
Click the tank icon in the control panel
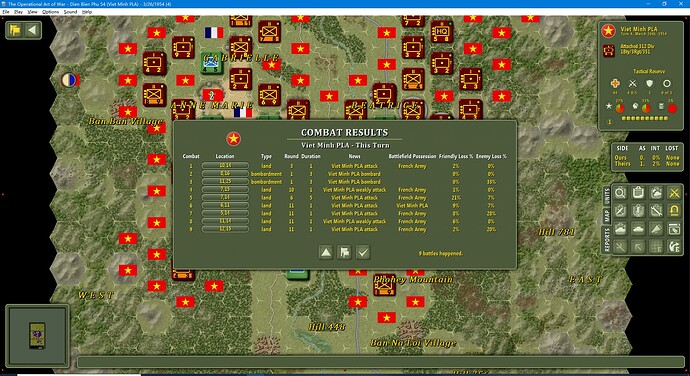point(638,229)
